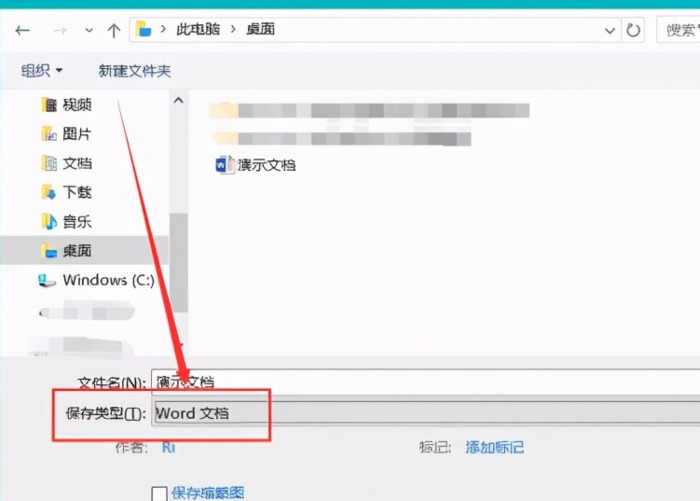Click the navigation pane scrollbar thumb
Screen dimensions: 700x501
coord(179,262)
